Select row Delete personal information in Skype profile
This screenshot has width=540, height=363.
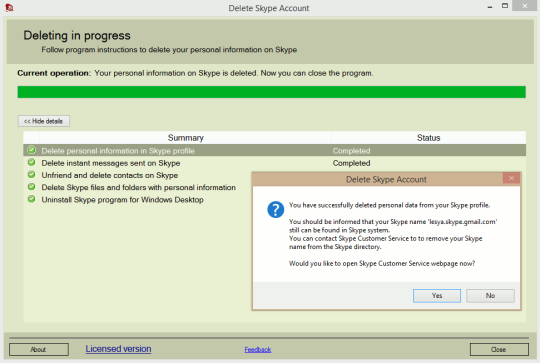(274, 151)
